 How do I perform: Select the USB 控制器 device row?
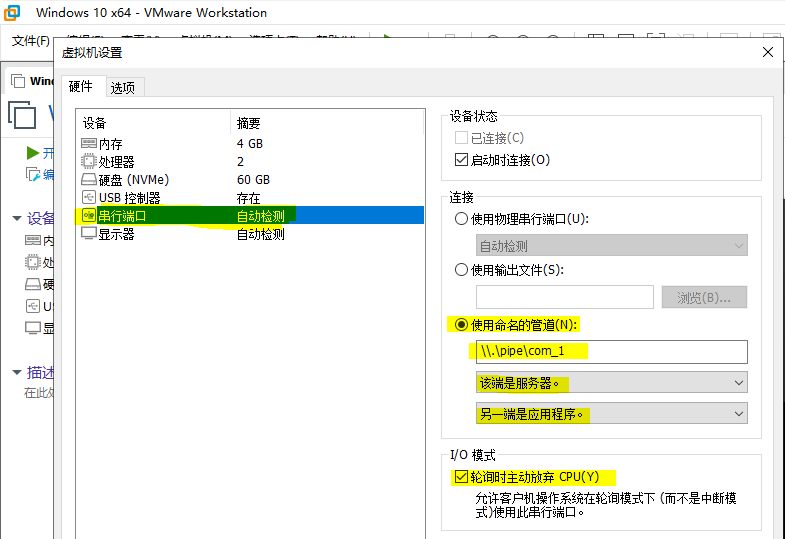pos(250,198)
